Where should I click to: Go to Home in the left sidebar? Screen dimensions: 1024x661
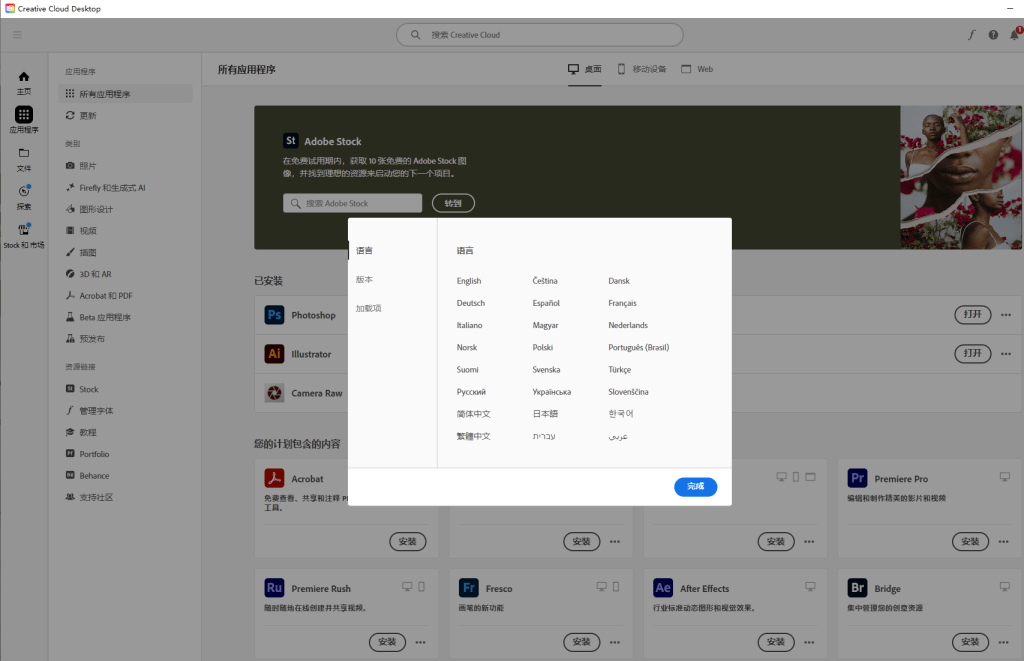24,82
